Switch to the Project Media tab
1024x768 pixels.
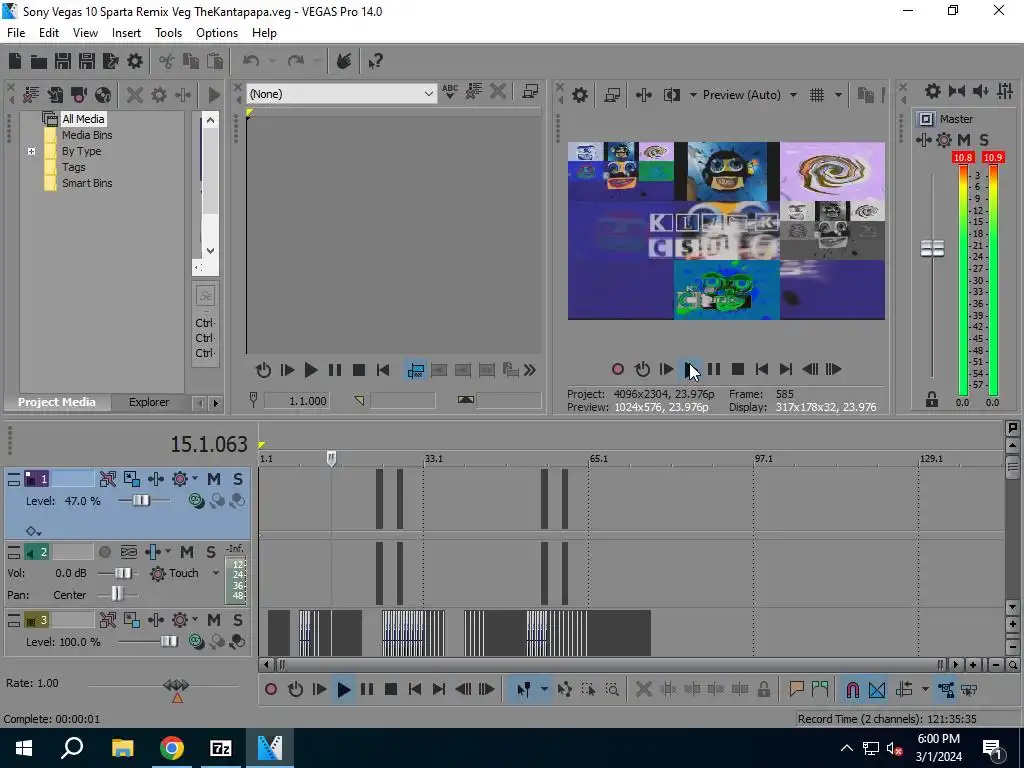(x=57, y=402)
